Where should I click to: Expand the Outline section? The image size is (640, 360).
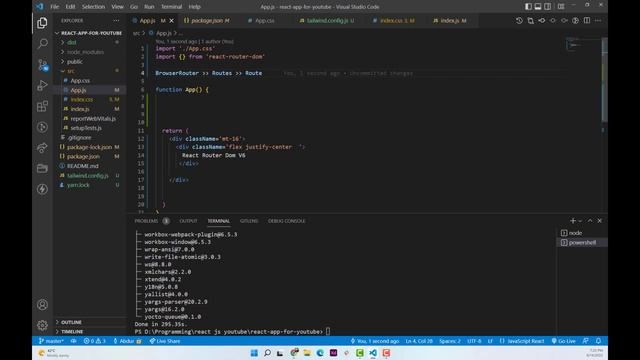point(89,322)
